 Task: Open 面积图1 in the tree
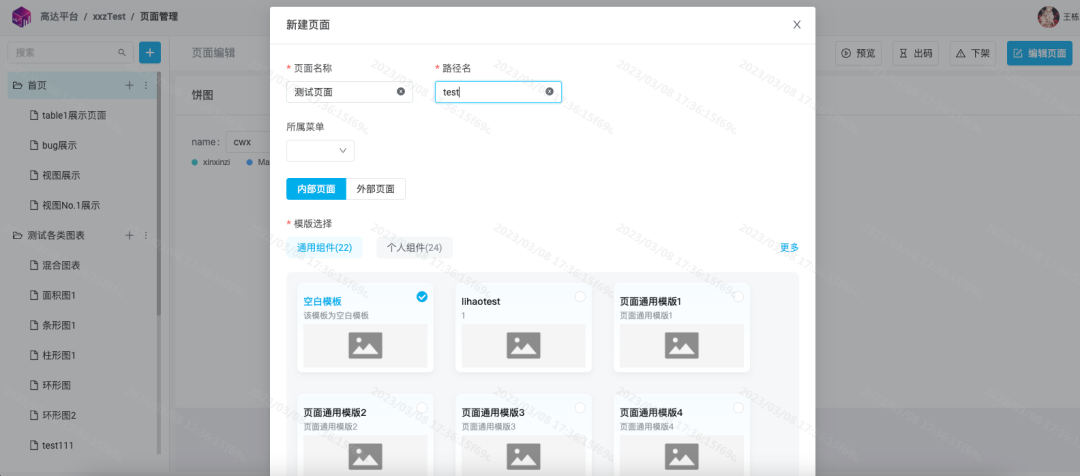coord(59,296)
